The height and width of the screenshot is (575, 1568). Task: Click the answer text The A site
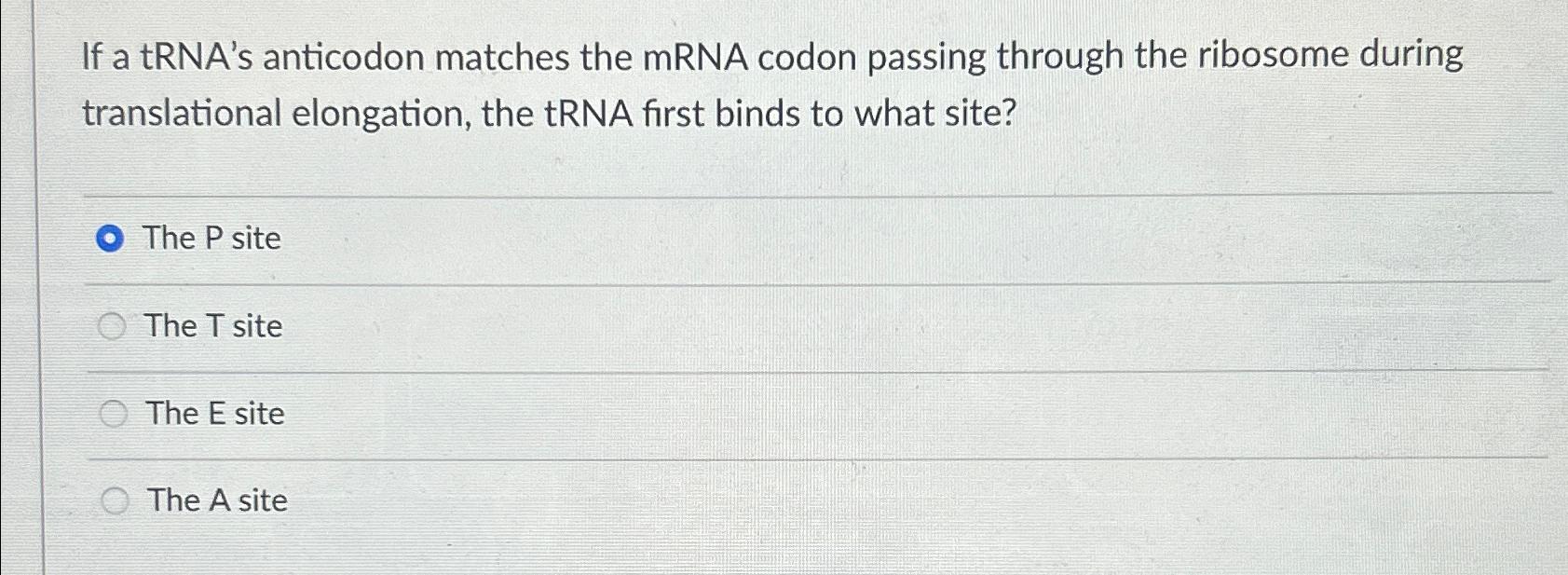click(215, 500)
